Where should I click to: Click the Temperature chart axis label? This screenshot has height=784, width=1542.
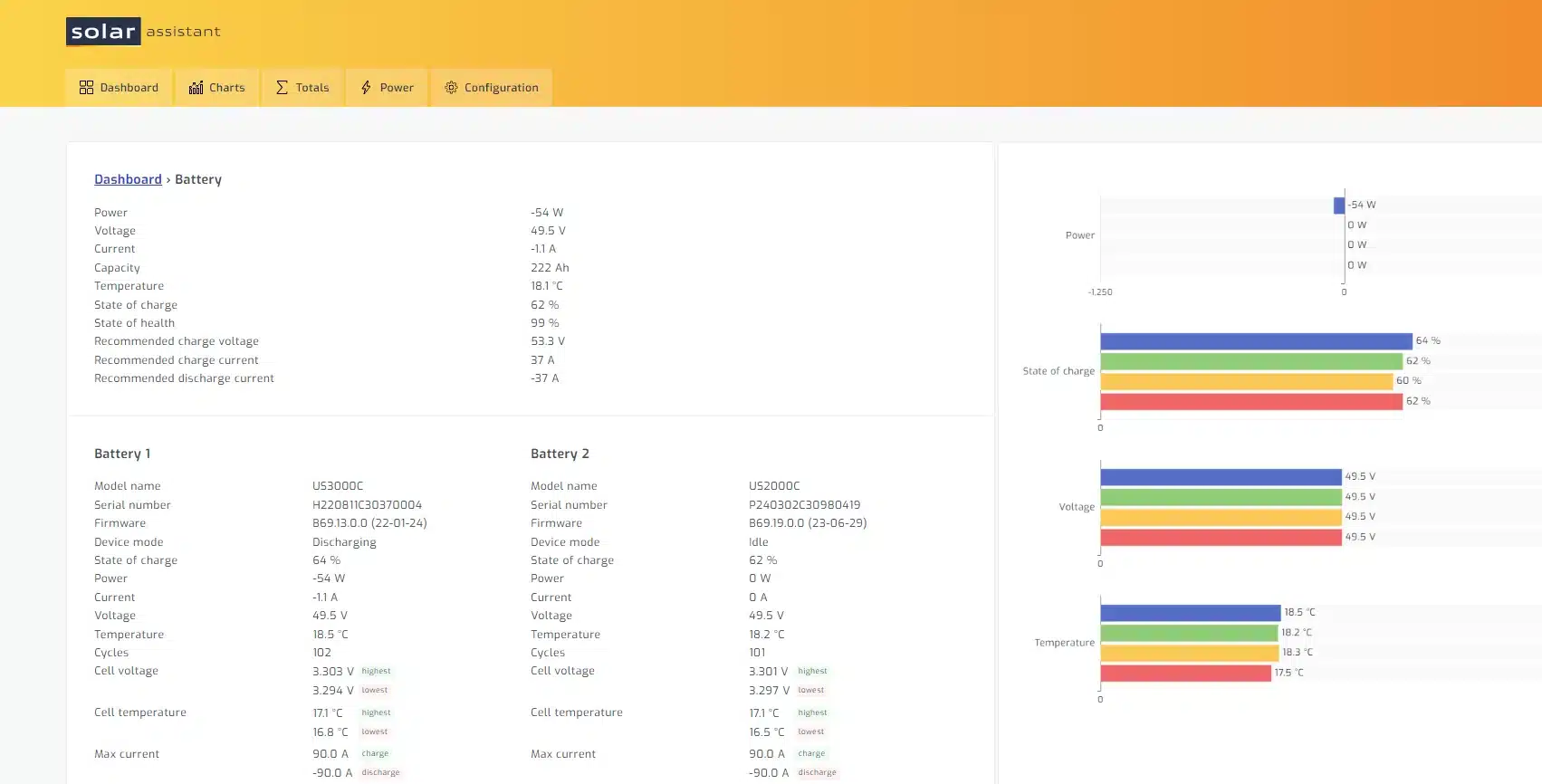coord(1065,643)
